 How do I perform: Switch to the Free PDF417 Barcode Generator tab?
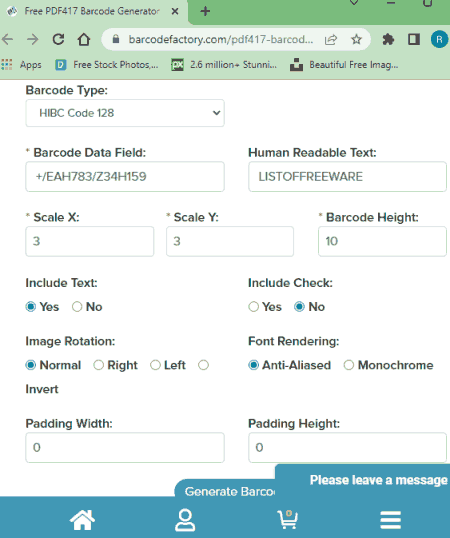click(93, 11)
